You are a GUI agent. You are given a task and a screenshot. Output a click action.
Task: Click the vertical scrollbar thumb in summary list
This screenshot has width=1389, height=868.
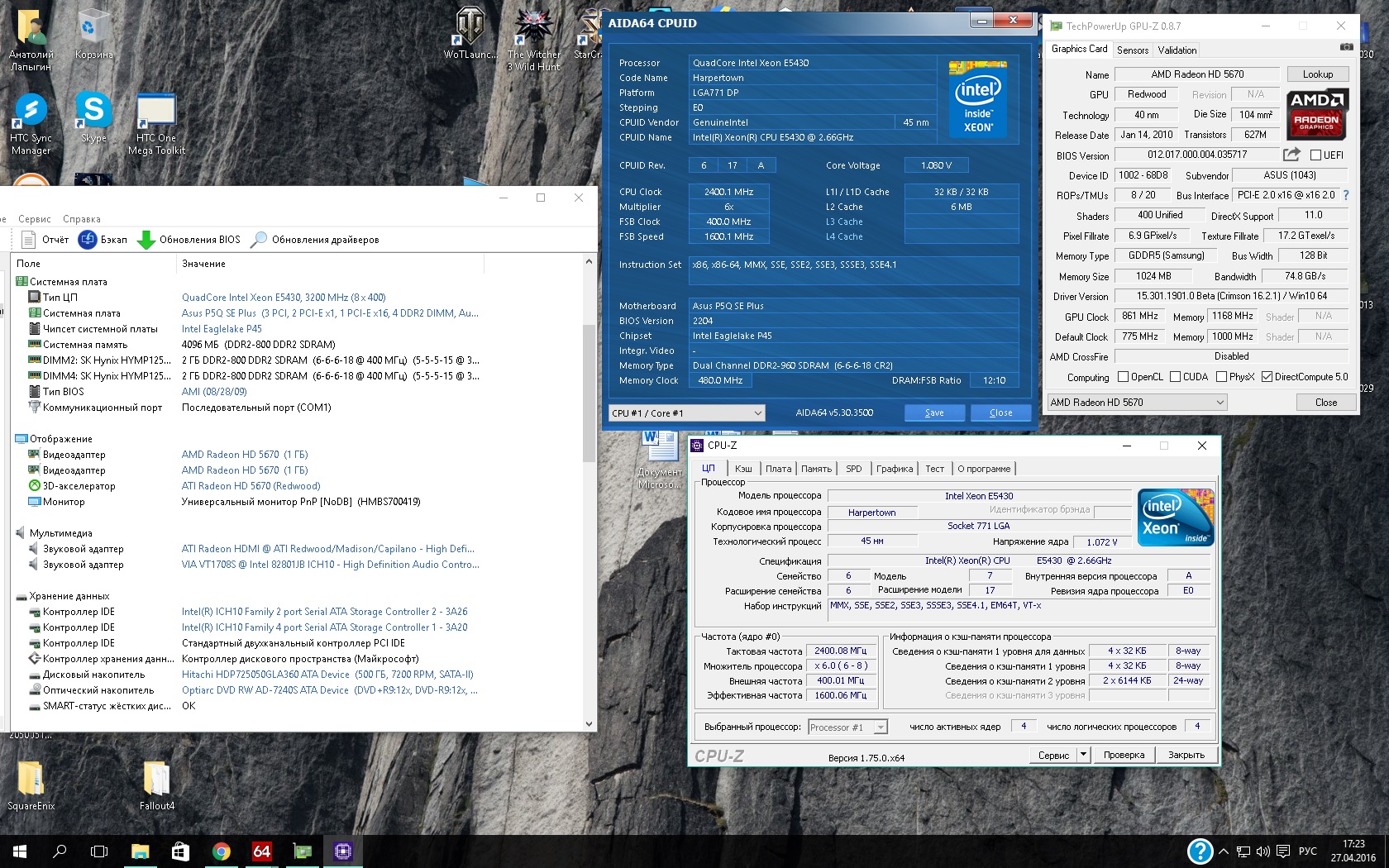(589, 393)
